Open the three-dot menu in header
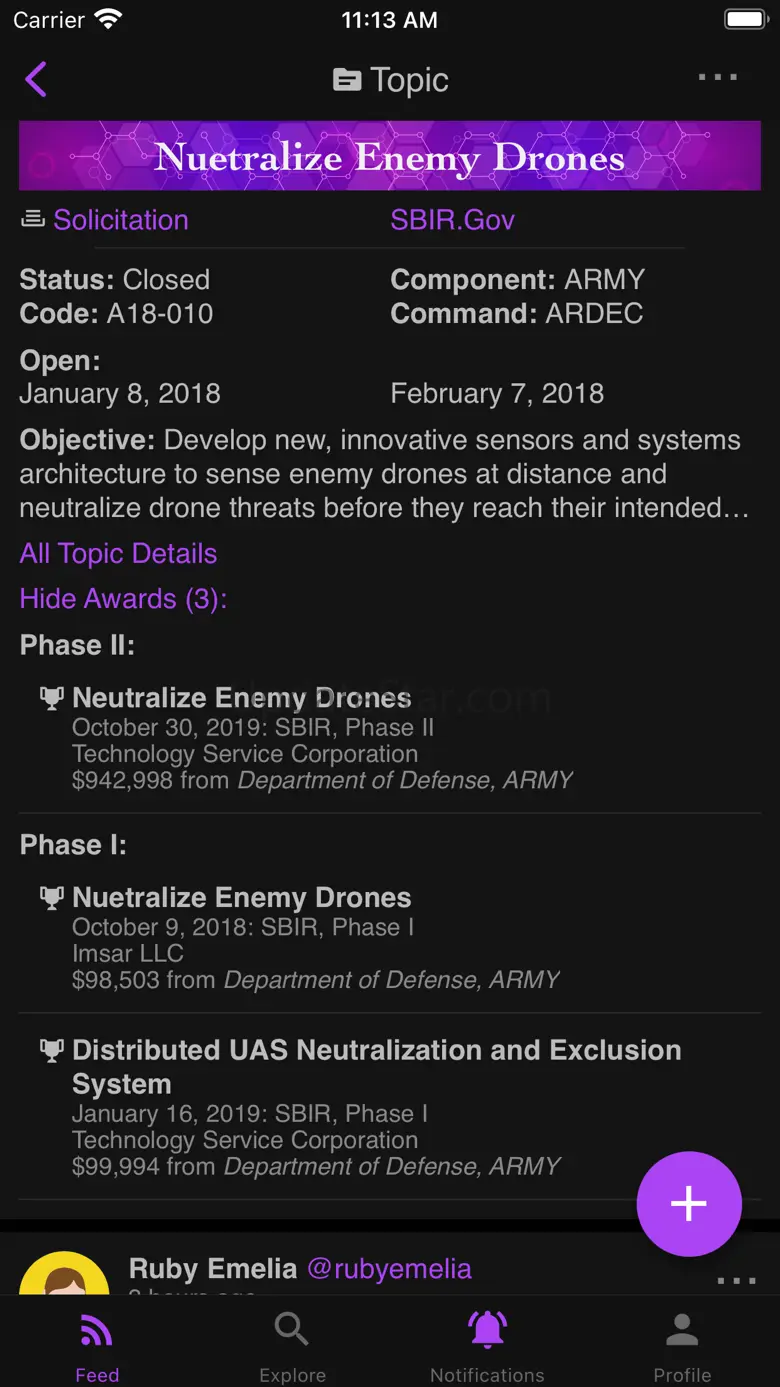The height and width of the screenshot is (1387, 780). pos(717,78)
